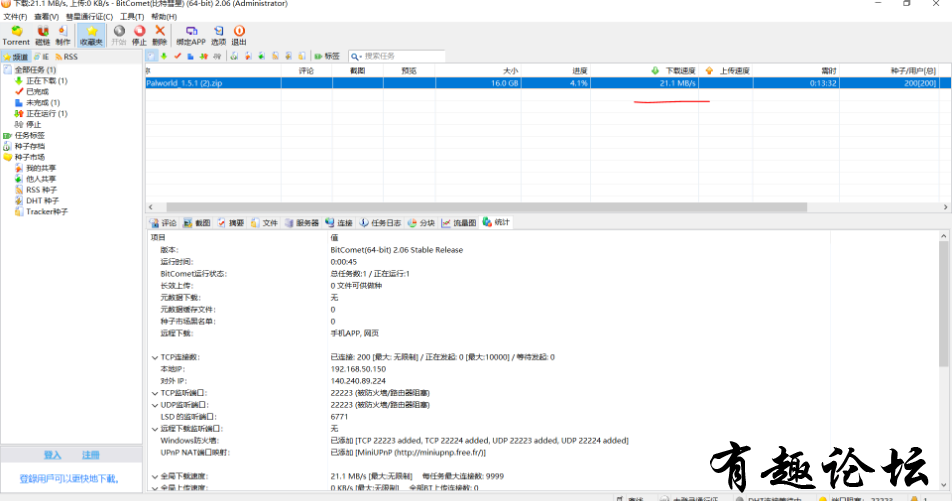Screen dimensions: 952x501
Task: Click the statistics panel vertical scrollbar
Action: (943, 304)
